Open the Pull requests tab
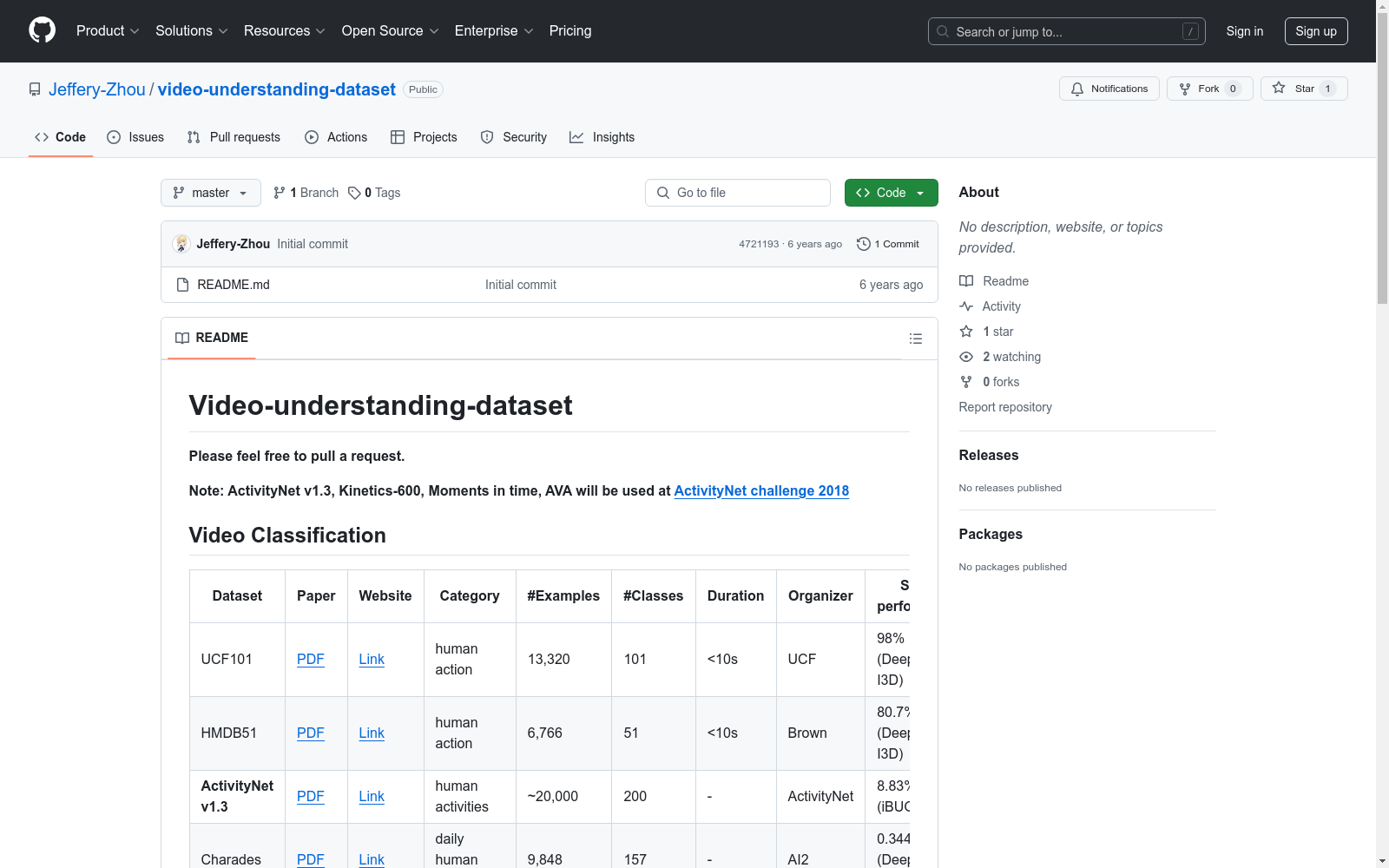1389x868 pixels. [234, 137]
